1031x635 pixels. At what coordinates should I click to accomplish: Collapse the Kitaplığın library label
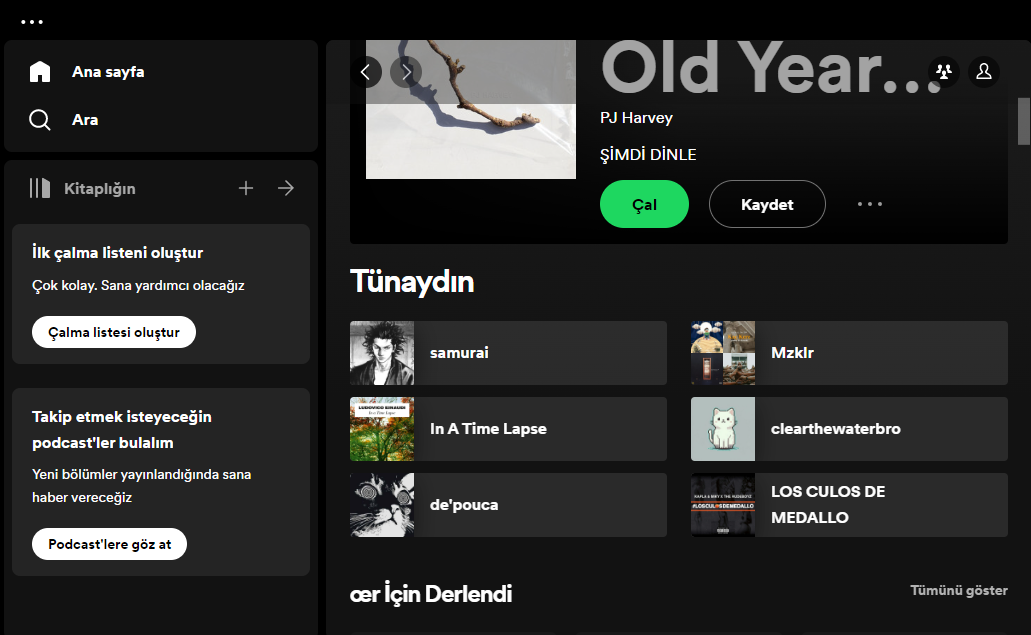[100, 189]
